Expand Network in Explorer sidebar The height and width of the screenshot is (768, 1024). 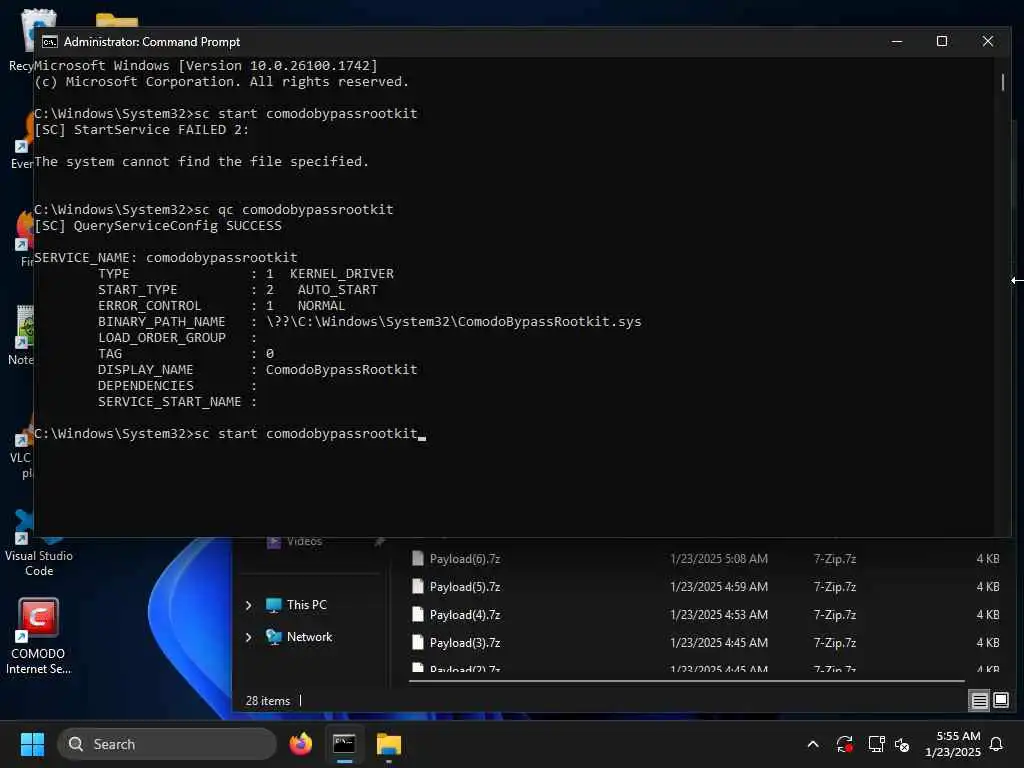point(248,637)
